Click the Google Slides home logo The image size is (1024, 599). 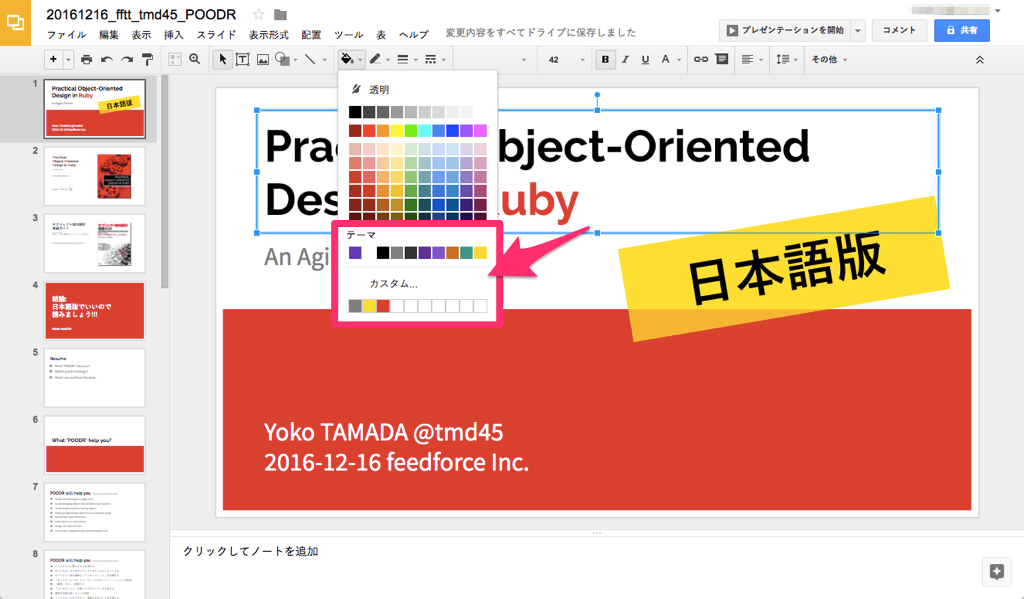15,23
